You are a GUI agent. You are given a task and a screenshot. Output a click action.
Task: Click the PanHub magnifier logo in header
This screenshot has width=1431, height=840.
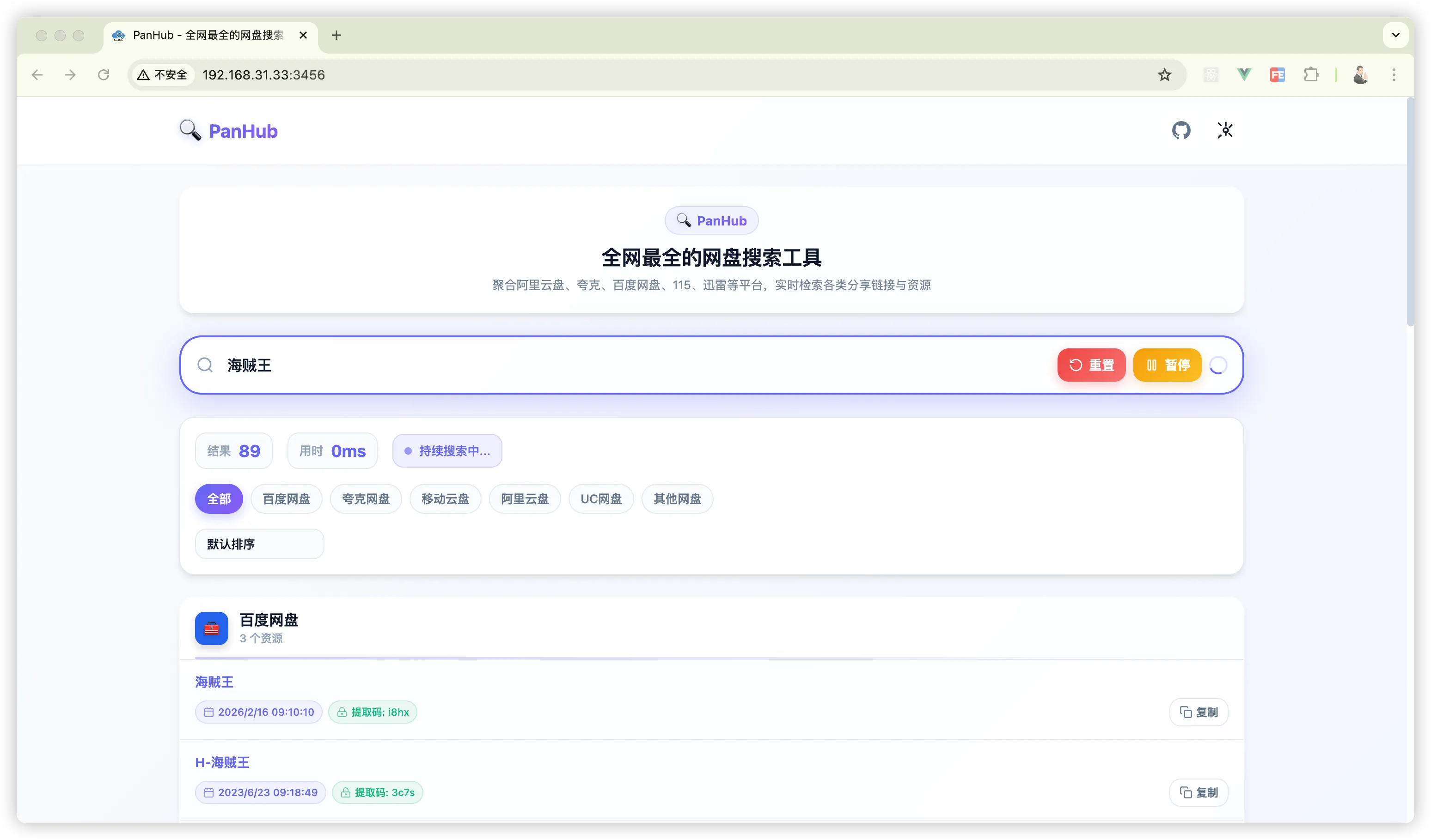point(190,131)
